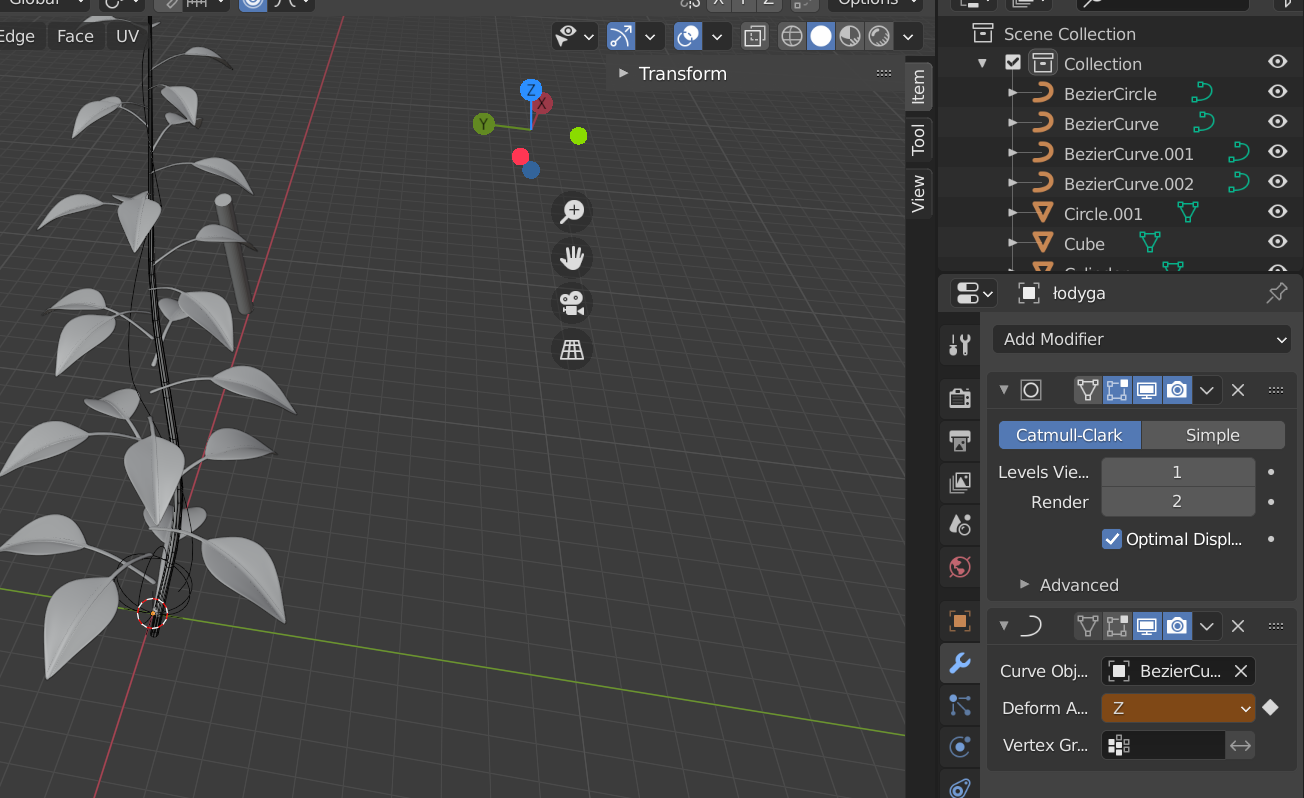Select solid viewport shading
Viewport: 1304px width, 798px height.
pos(821,37)
